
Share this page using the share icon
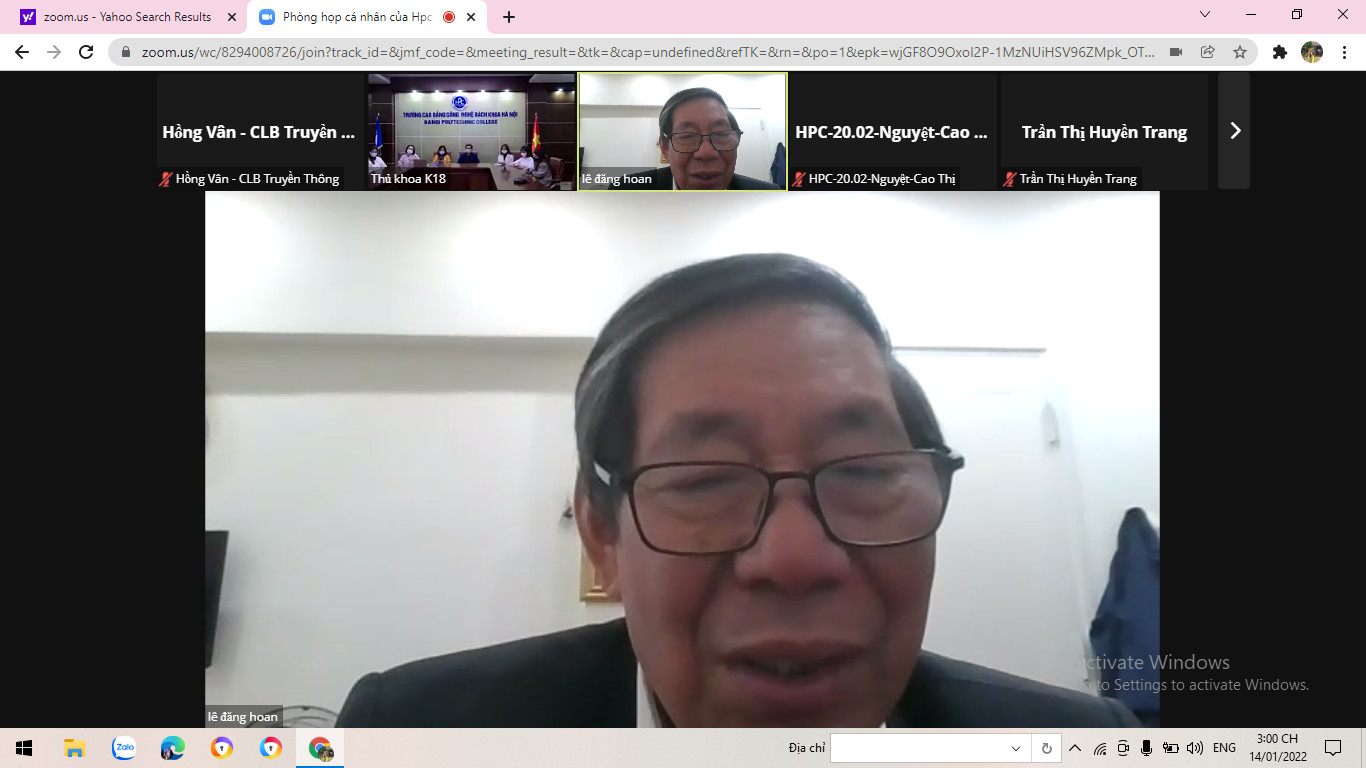pos(1208,52)
